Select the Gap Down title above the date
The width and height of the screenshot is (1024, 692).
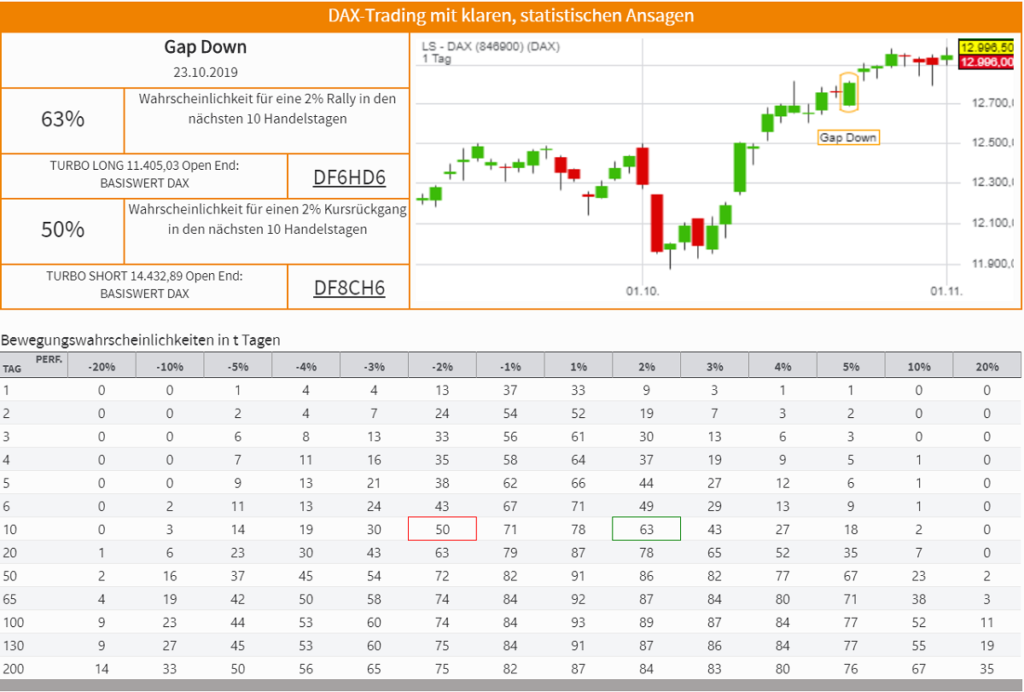click(205, 47)
